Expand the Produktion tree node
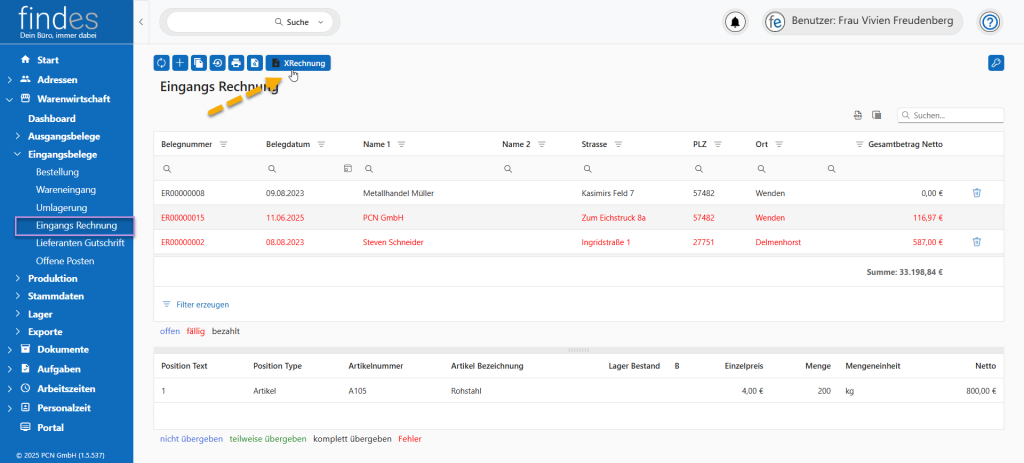 18,278
